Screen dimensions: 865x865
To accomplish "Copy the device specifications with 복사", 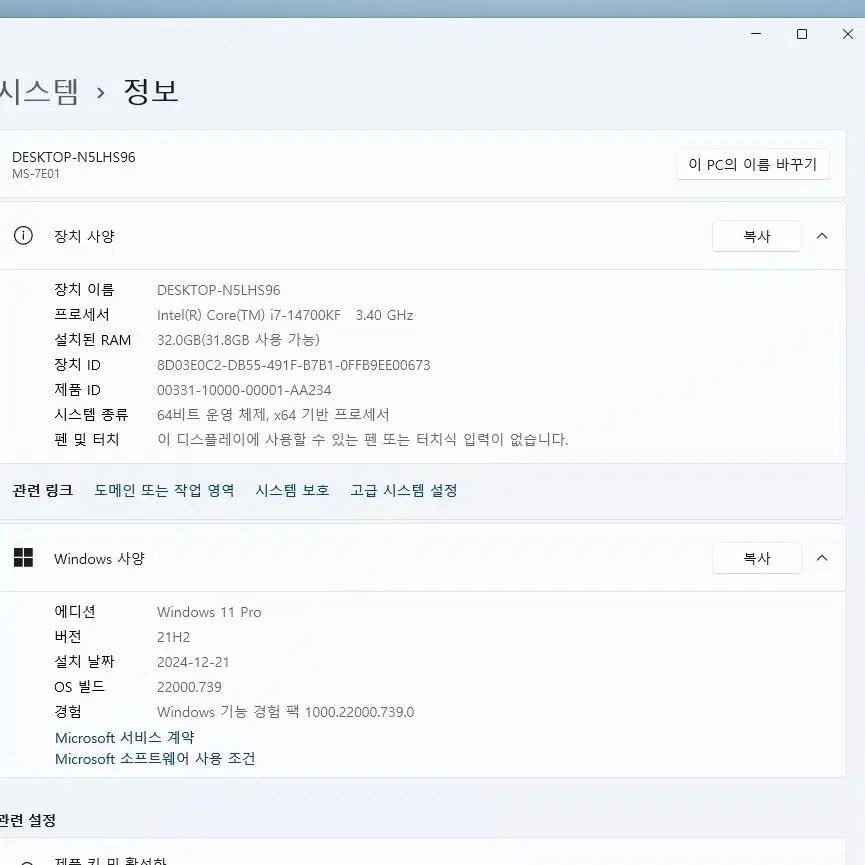I will [x=756, y=236].
